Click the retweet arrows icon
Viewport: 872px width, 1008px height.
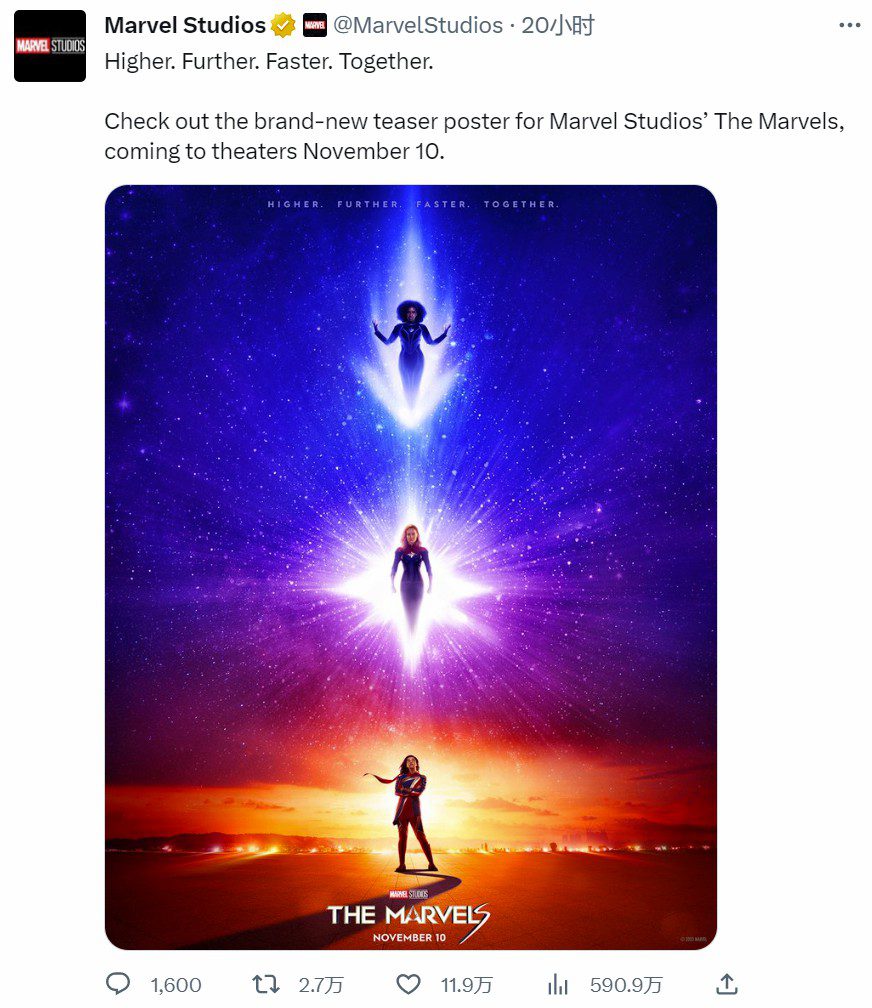pyautogui.click(x=266, y=984)
